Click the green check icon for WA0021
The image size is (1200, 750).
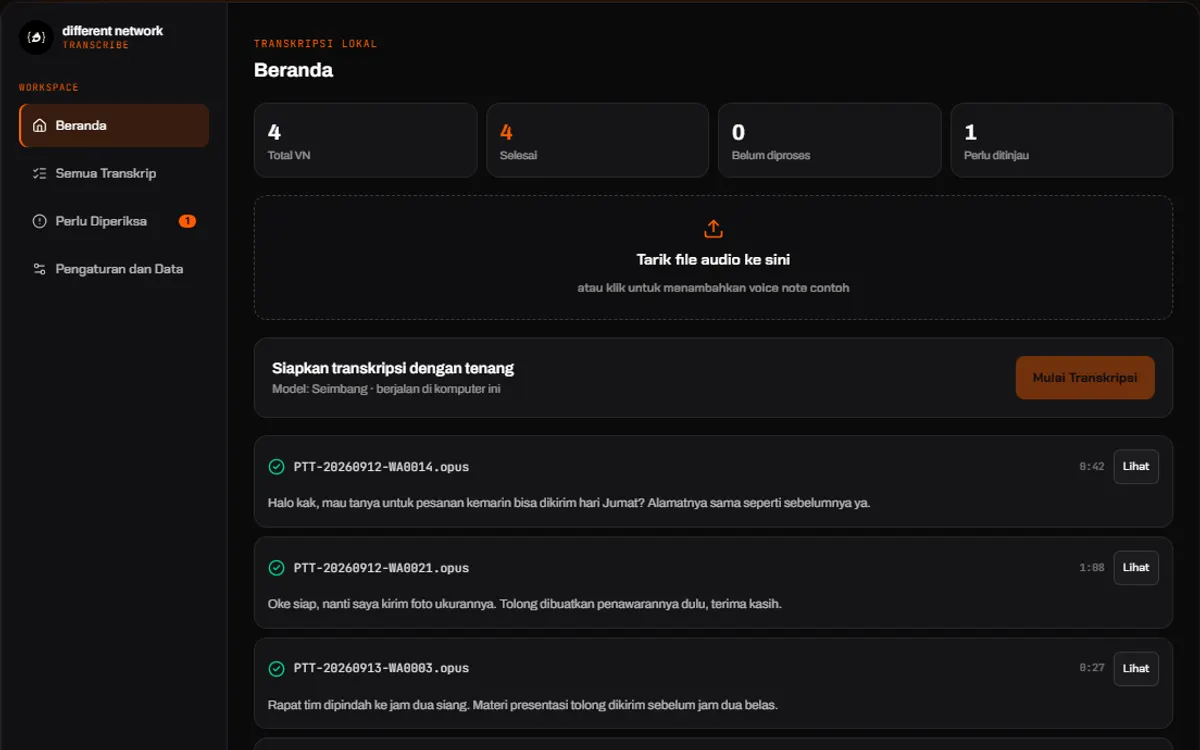(x=277, y=568)
